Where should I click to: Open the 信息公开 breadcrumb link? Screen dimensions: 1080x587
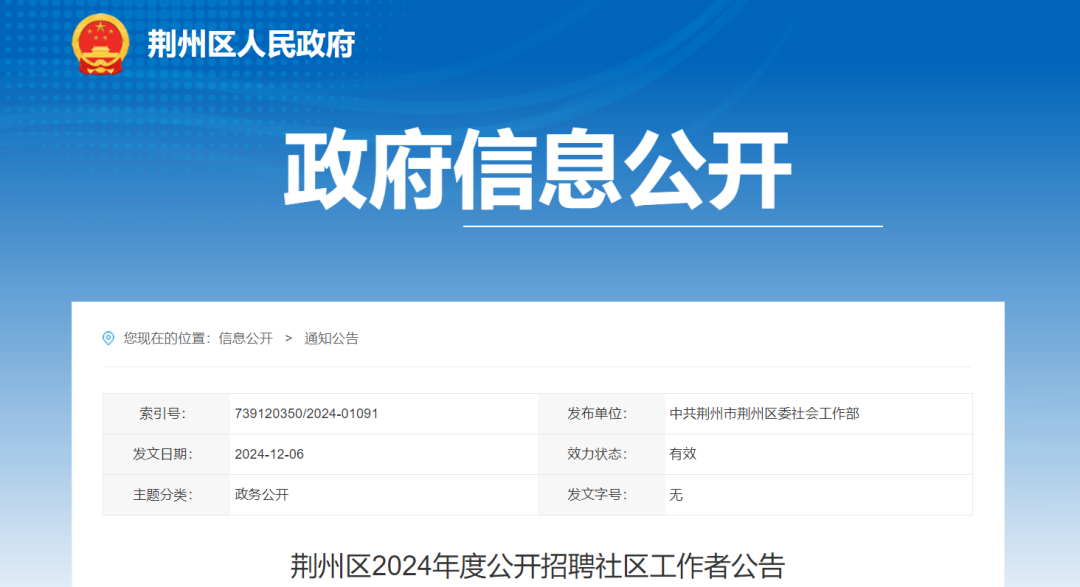coord(245,339)
